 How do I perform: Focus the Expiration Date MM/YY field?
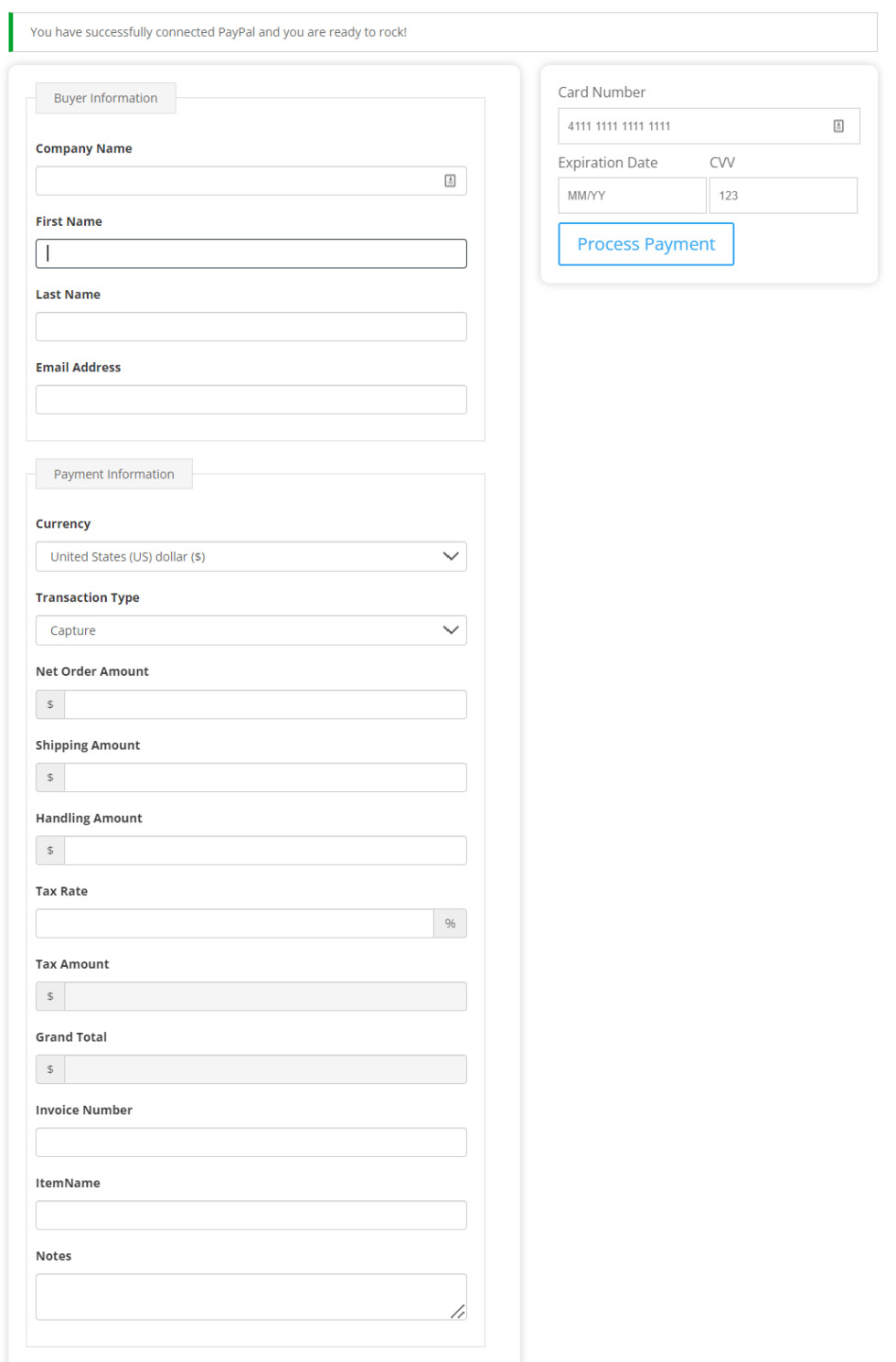pyautogui.click(x=632, y=196)
